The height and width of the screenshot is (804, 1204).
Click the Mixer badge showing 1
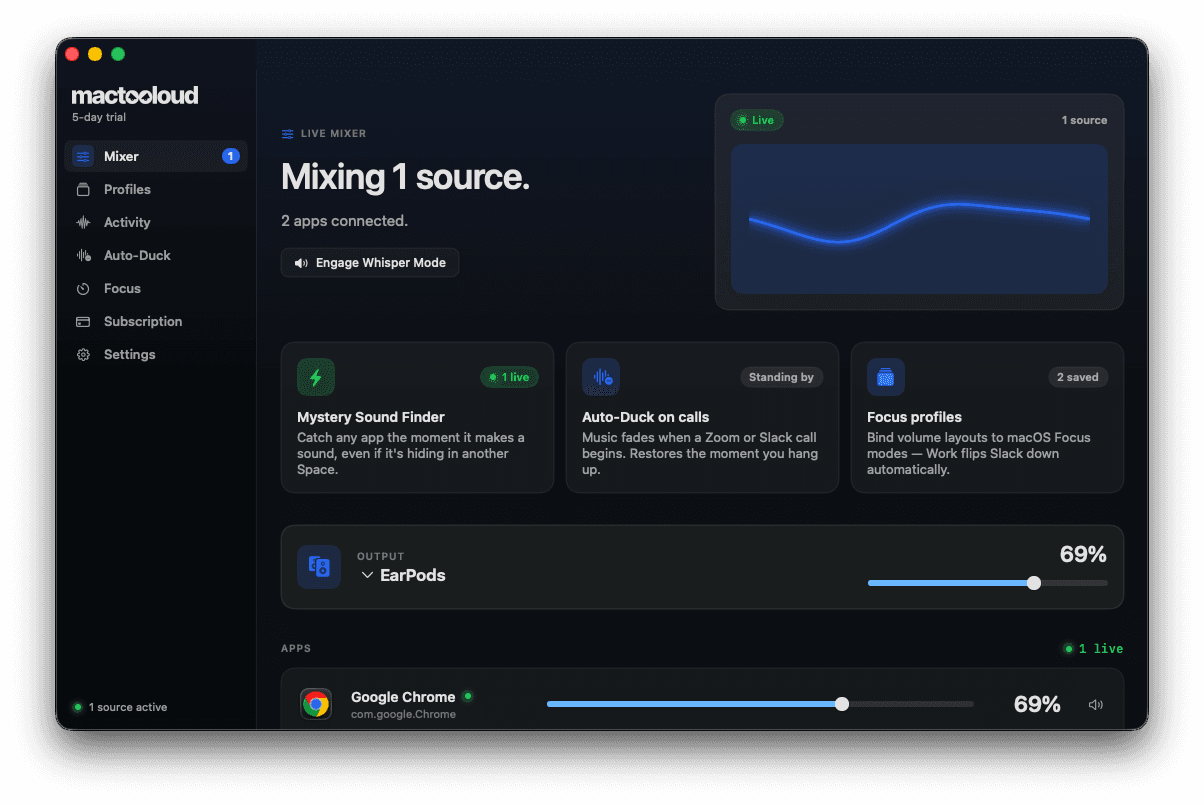click(x=230, y=156)
